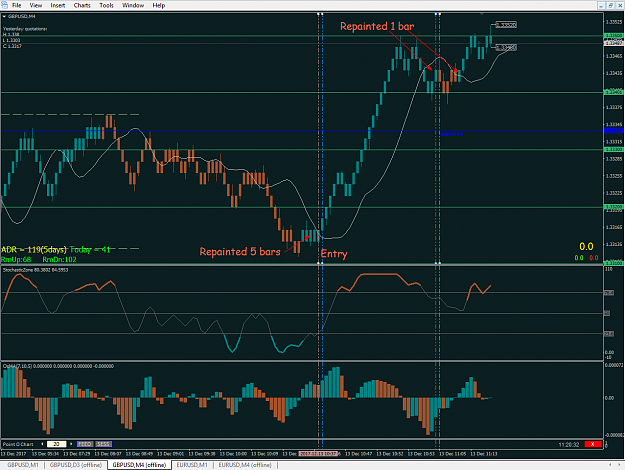The width and height of the screenshot is (625, 470).
Task: Click the '13 Dec 2017' time axis label
Action: [14, 454]
